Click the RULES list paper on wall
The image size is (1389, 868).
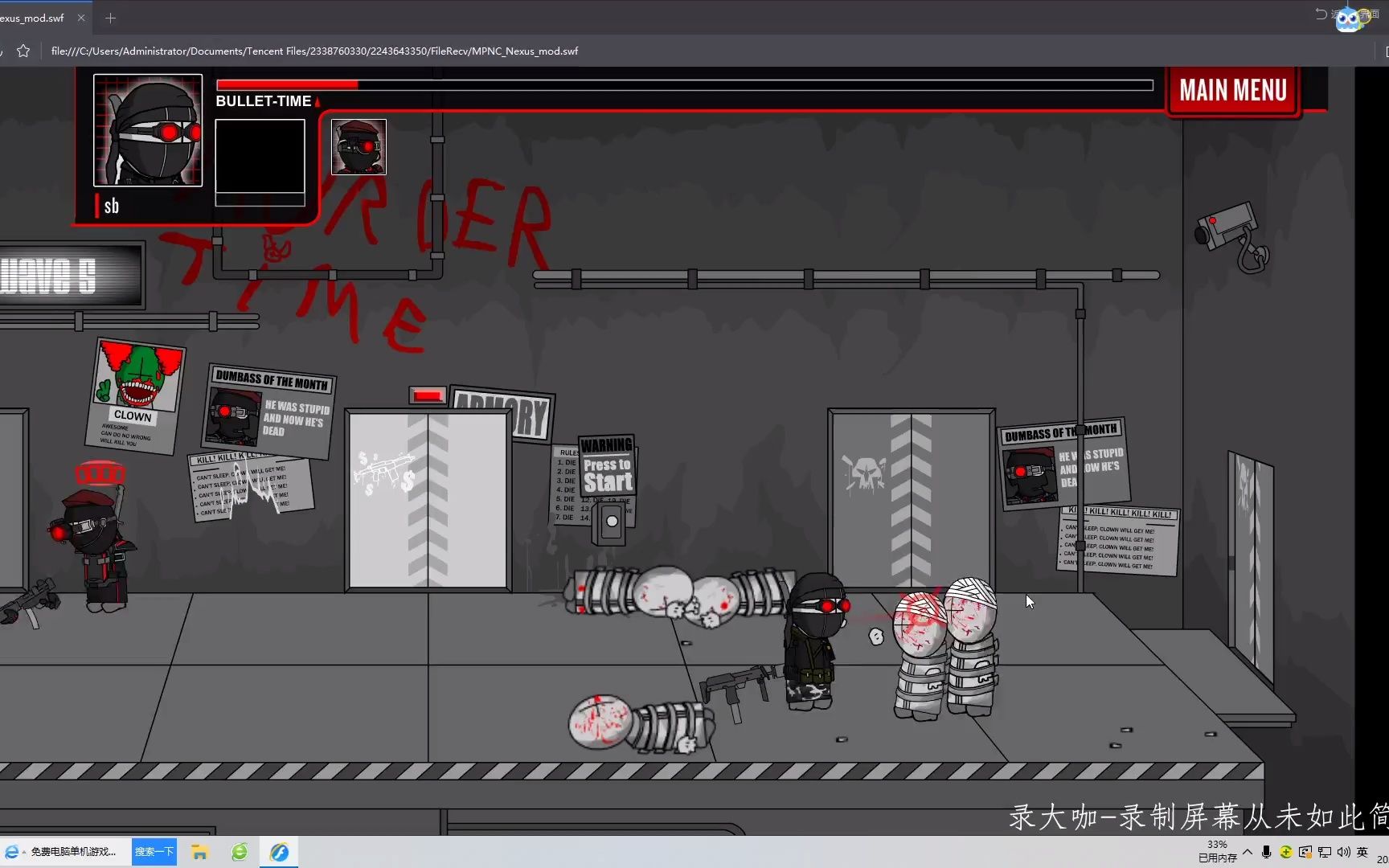pyautogui.click(x=567, y=485)
